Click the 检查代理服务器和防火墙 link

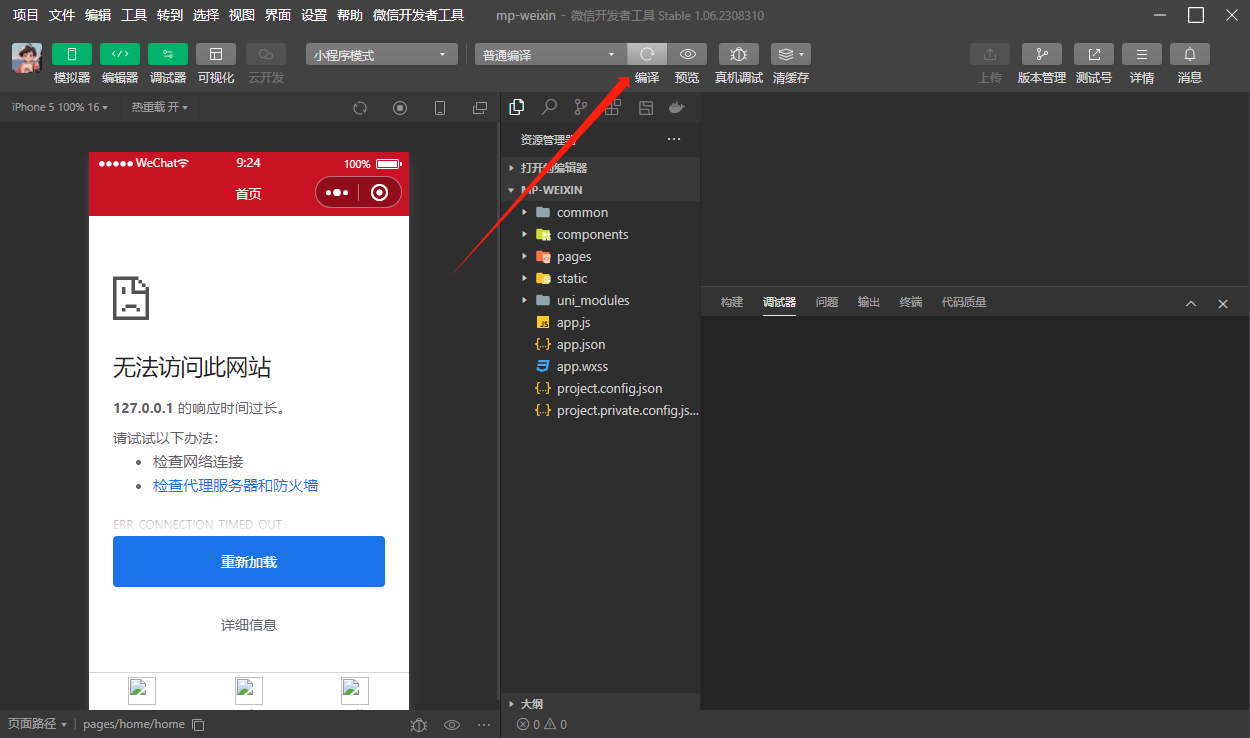235,486
